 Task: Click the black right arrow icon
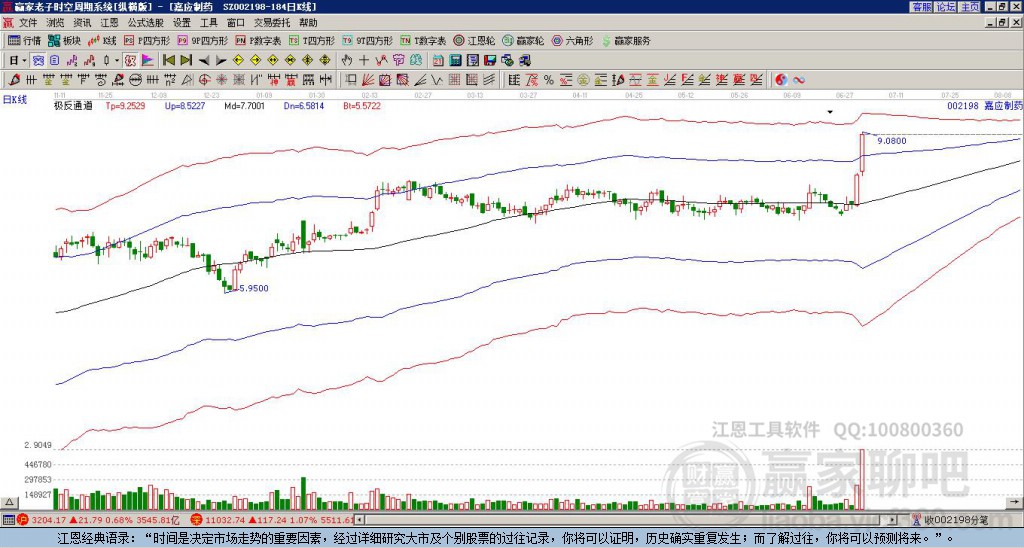click(221, 61)
